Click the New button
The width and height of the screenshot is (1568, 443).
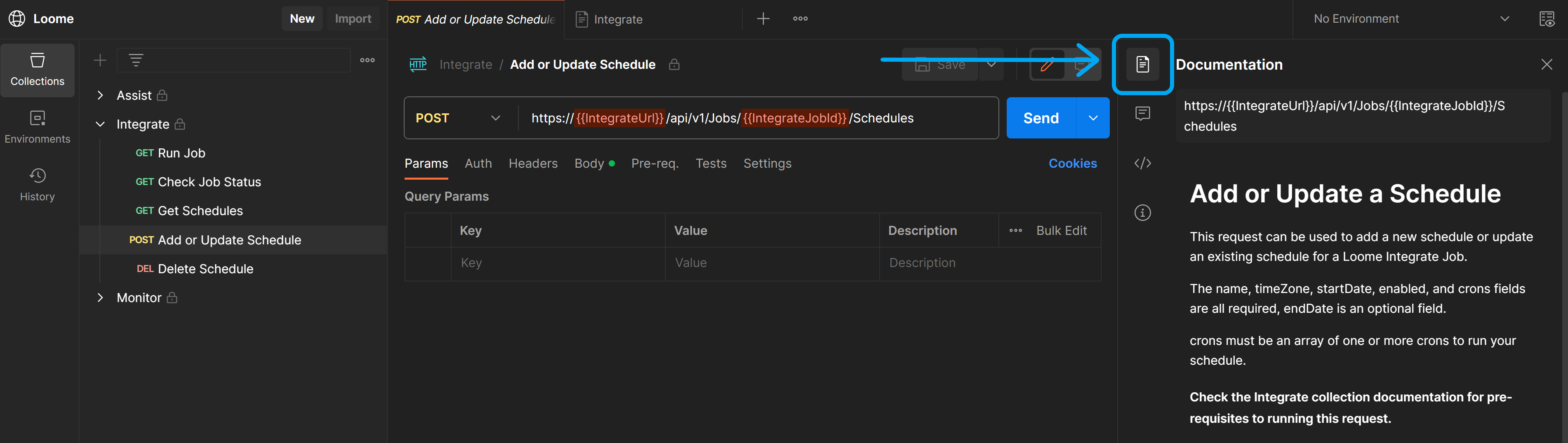tap(302, 19)
